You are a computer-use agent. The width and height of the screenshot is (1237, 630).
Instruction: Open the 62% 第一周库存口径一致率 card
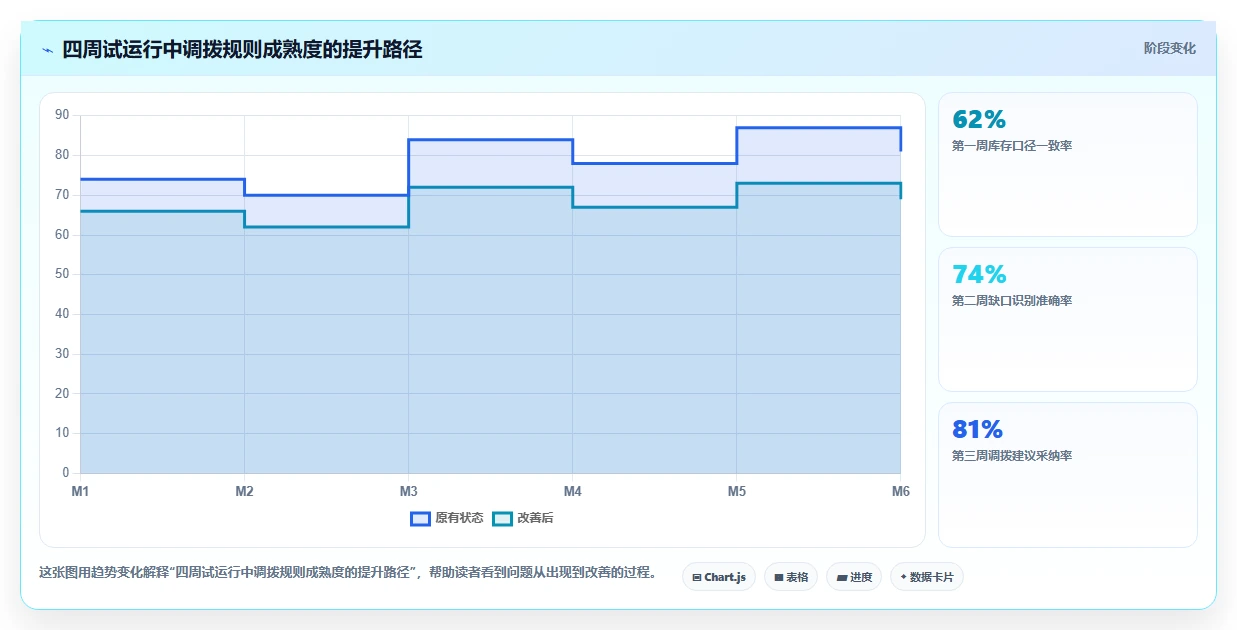1067,164
